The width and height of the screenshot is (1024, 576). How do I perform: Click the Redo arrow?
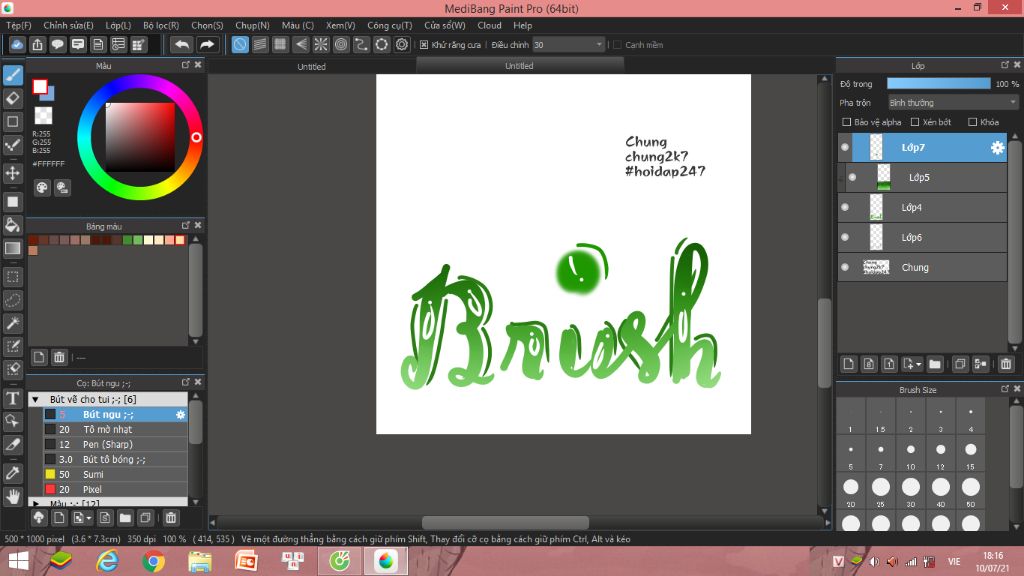pos(206,44)
